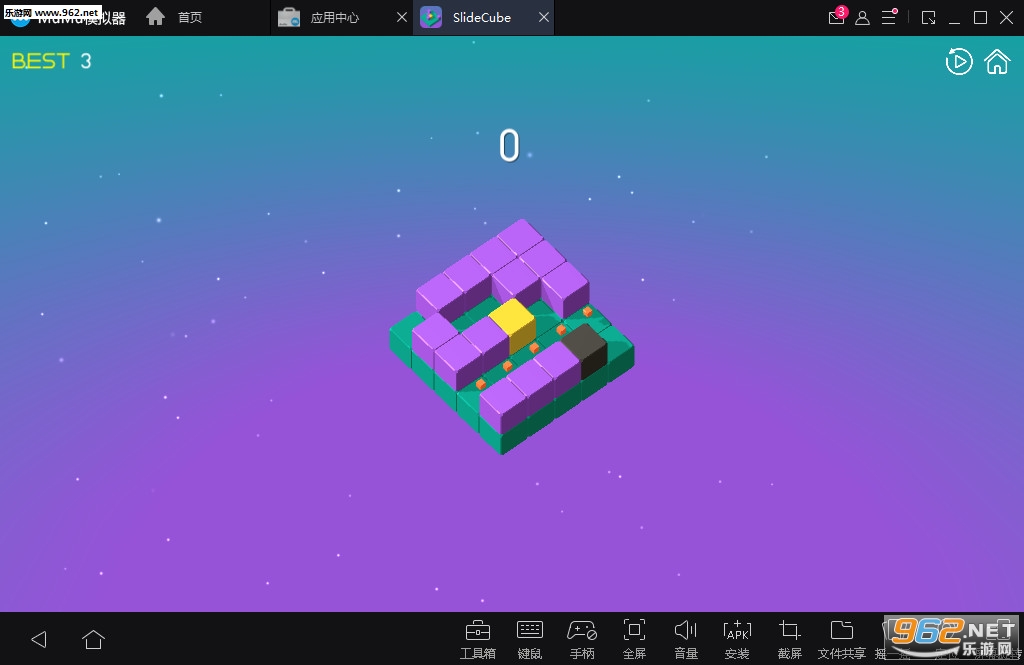1024x665 pixels.
Task: Take a screenshot with 截屏
Action: point(790,640)
